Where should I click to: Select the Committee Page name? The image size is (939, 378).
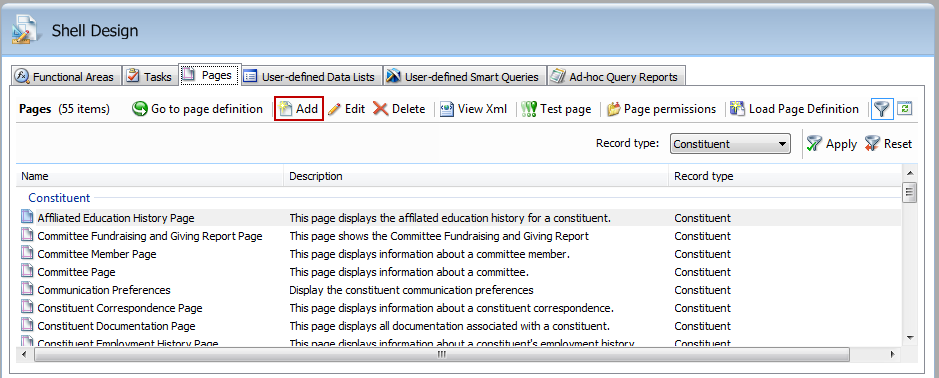(x=77, y=272)
